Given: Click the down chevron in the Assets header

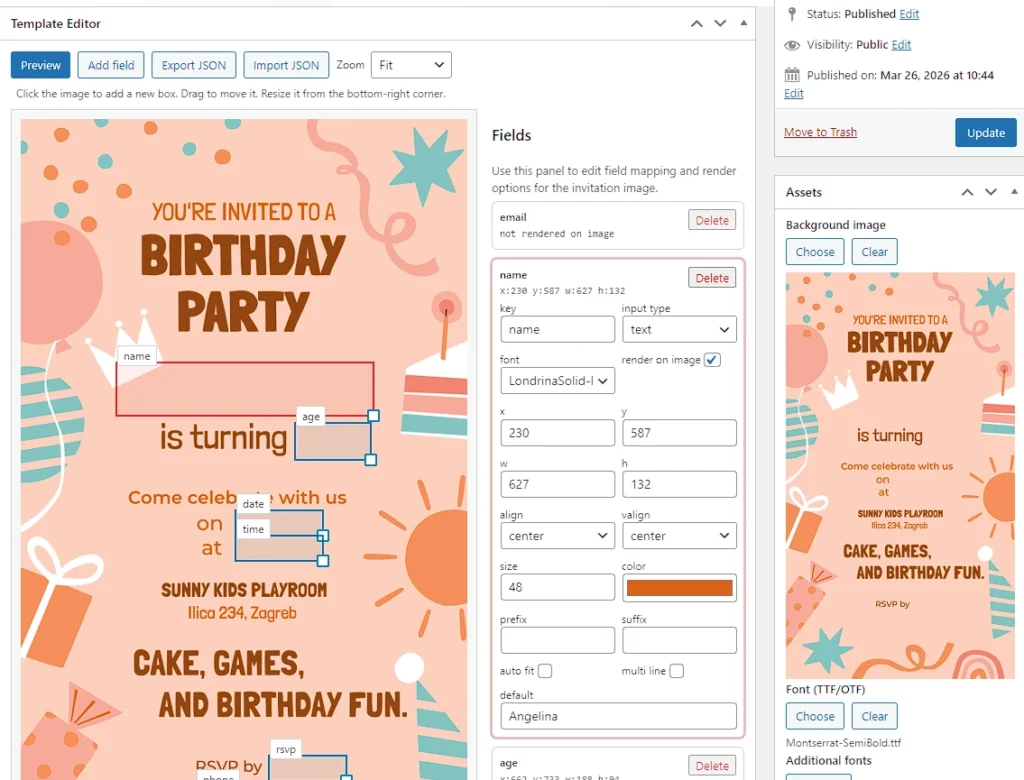Looking at the screenshot, I should point(990,191).
